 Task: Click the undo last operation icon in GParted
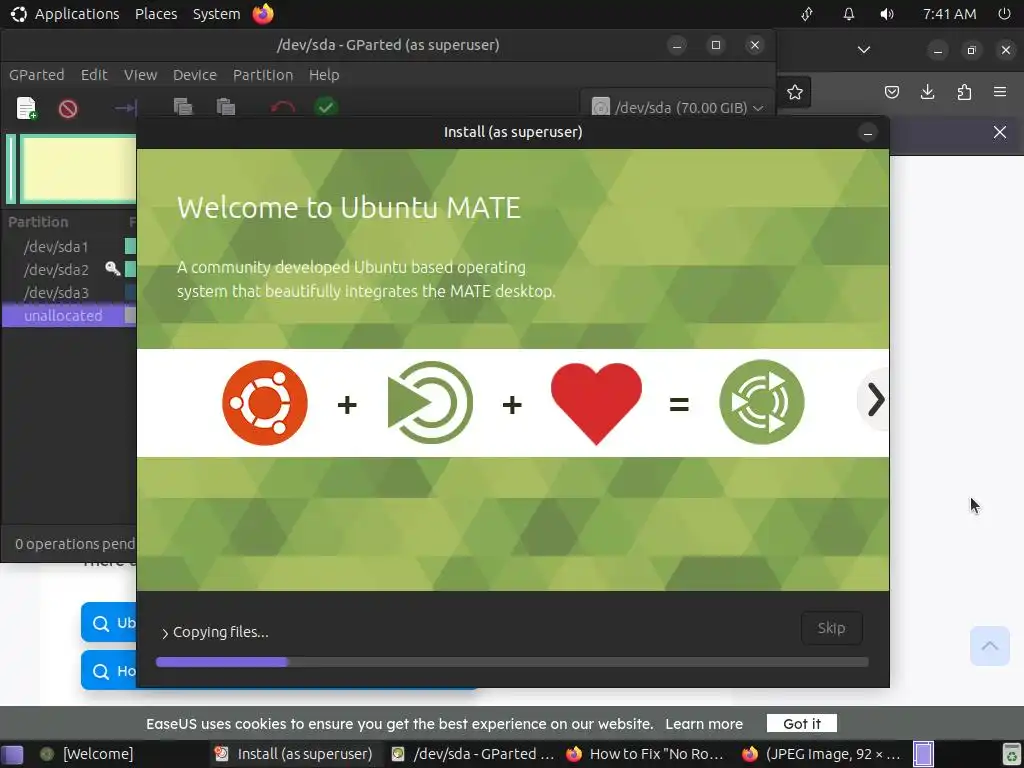click(x=283, y=107)
